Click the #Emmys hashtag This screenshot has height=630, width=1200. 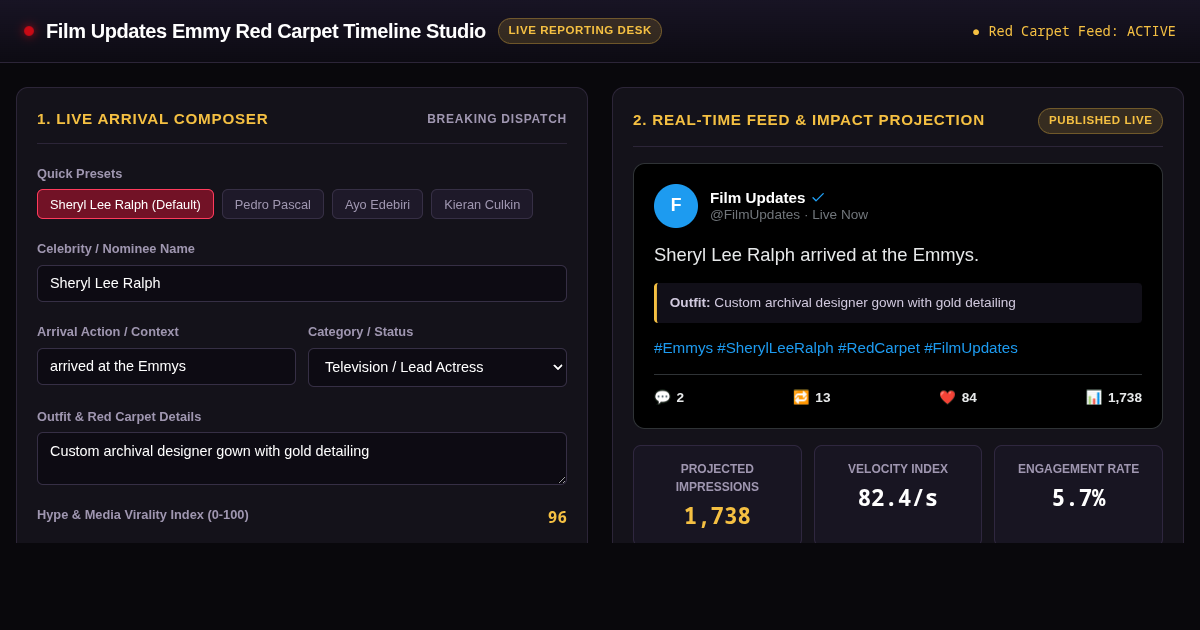(x=683, y=348)
